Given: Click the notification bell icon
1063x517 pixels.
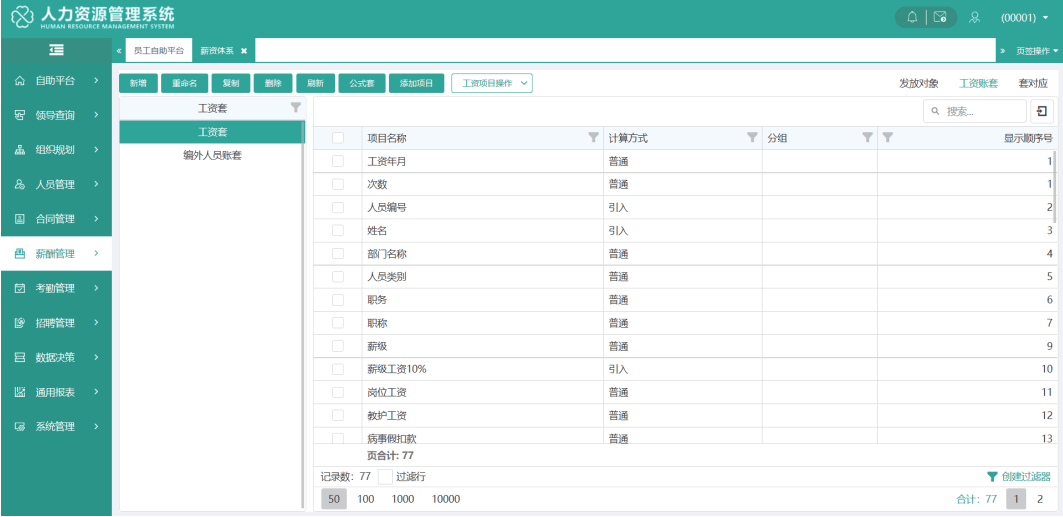Looking at the screenshot, I should point(912,17).
